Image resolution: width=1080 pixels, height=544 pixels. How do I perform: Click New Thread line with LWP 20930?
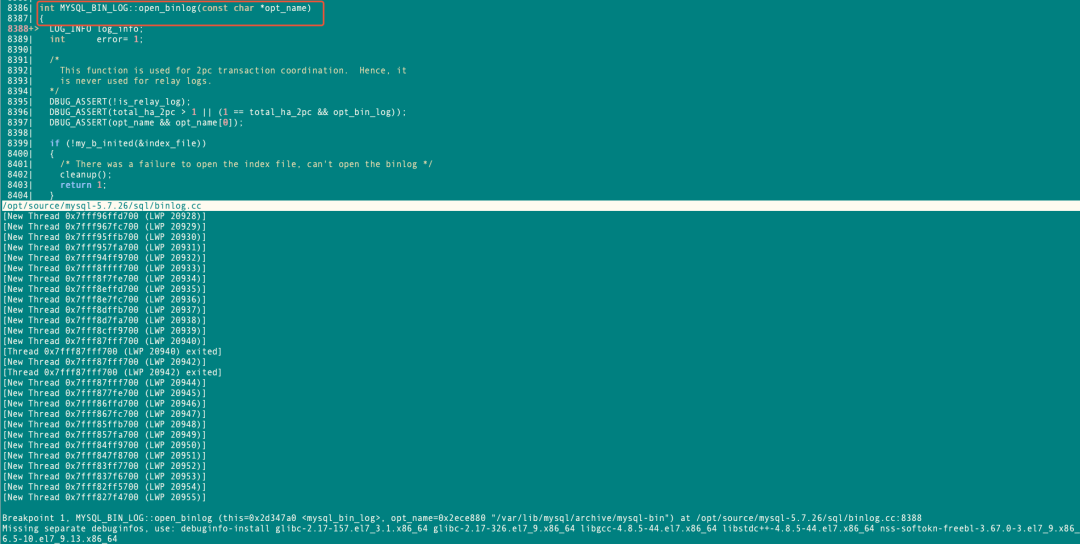pos(104,237)
